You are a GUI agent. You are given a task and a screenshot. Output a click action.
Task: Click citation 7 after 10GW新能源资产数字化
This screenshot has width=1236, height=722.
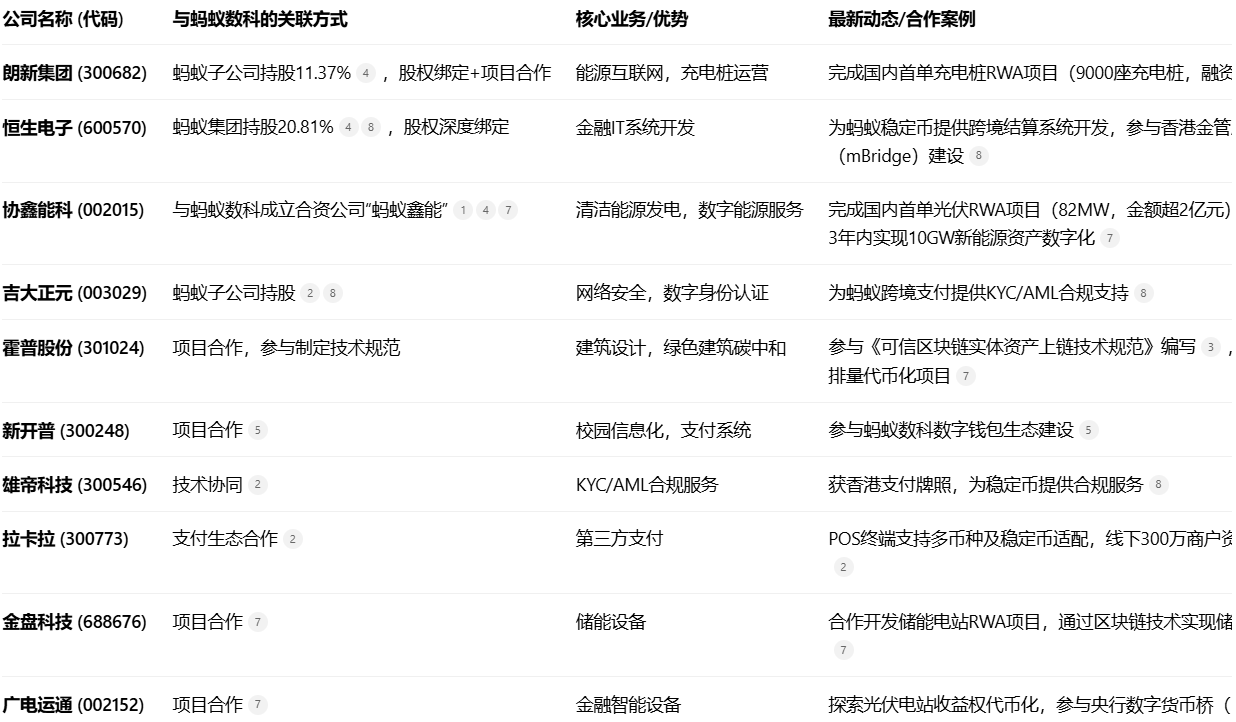click(1110, 238)
